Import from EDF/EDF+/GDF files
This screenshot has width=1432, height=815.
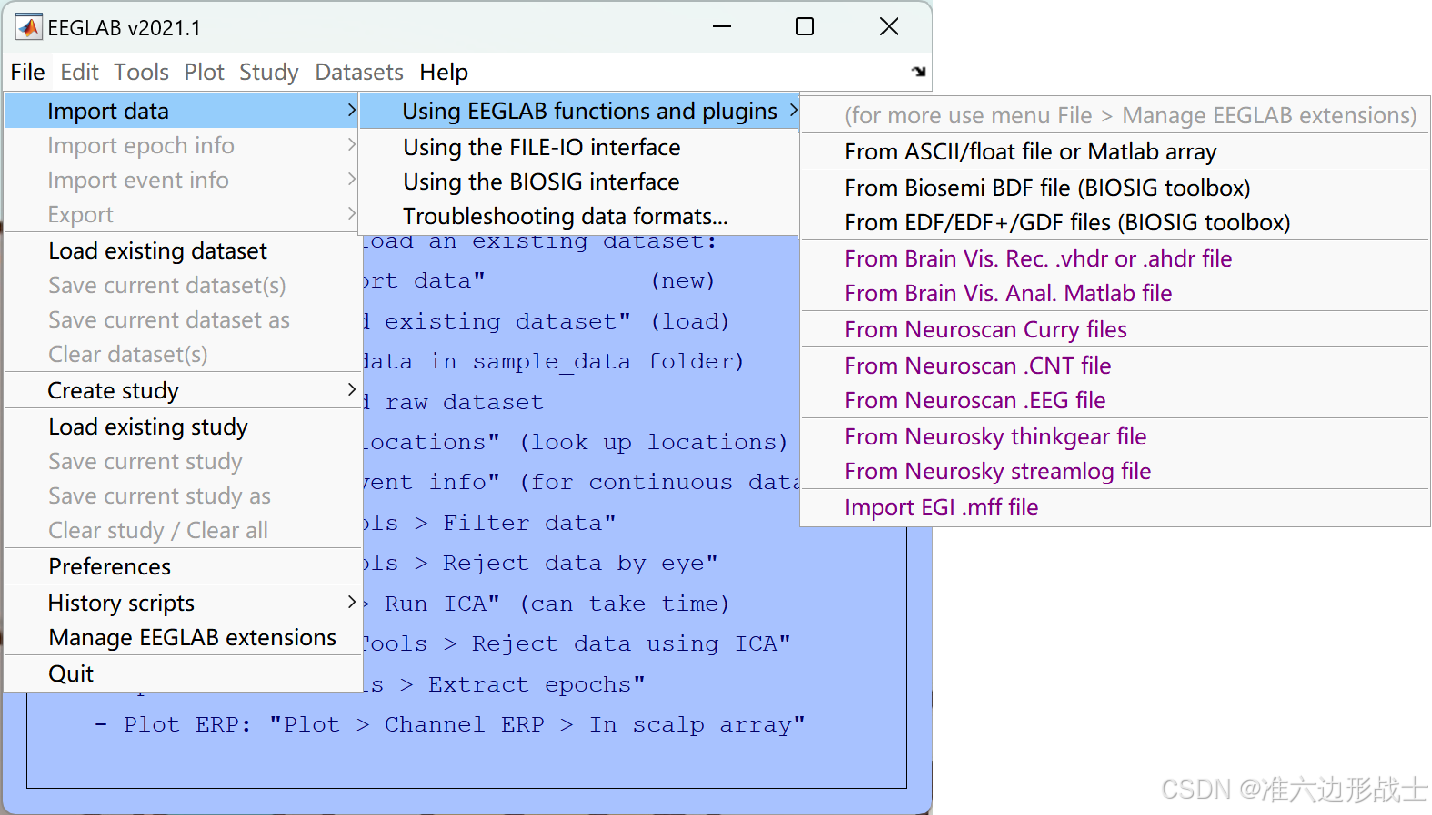pyautogui.click(x=1115, y=222)
